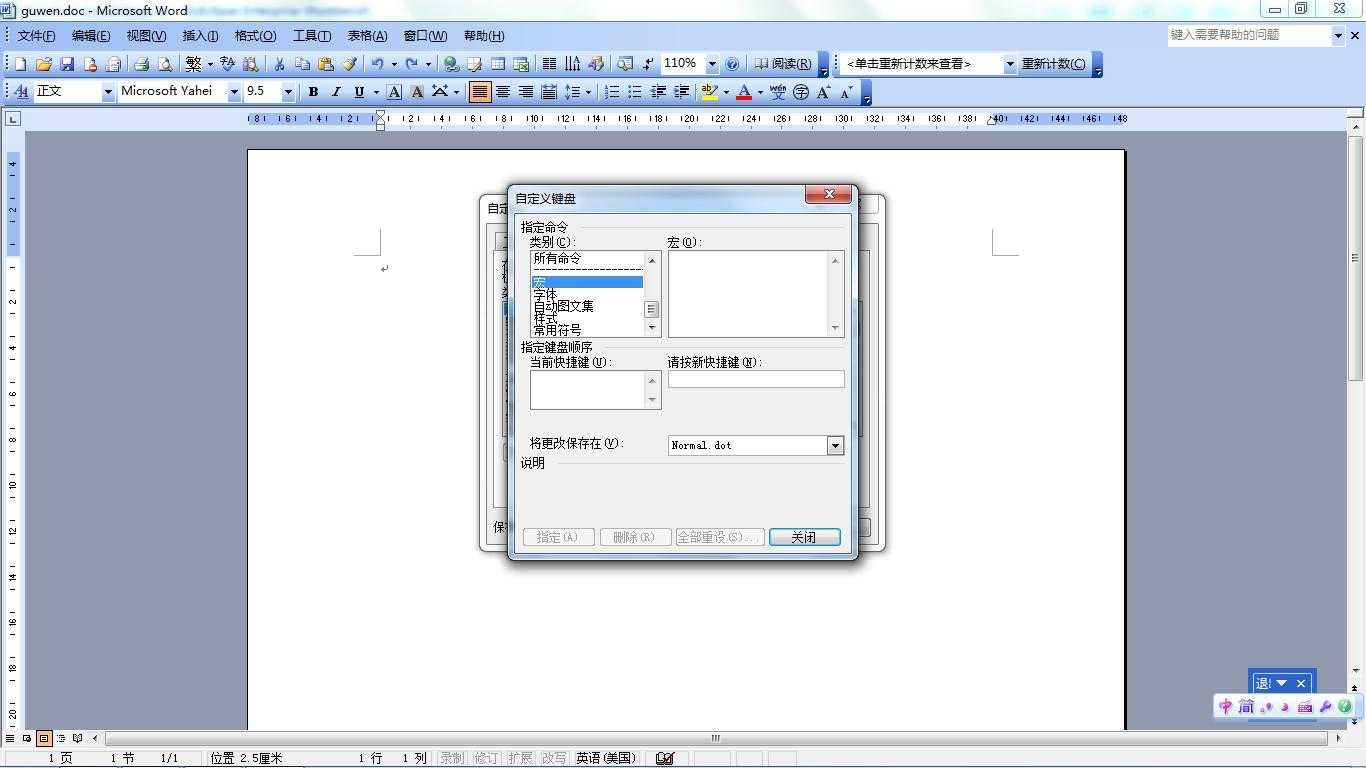Viewport: 1366px width, 768px height.
Task: Select 字体 in the category list
Action: (x=587, y=294)
